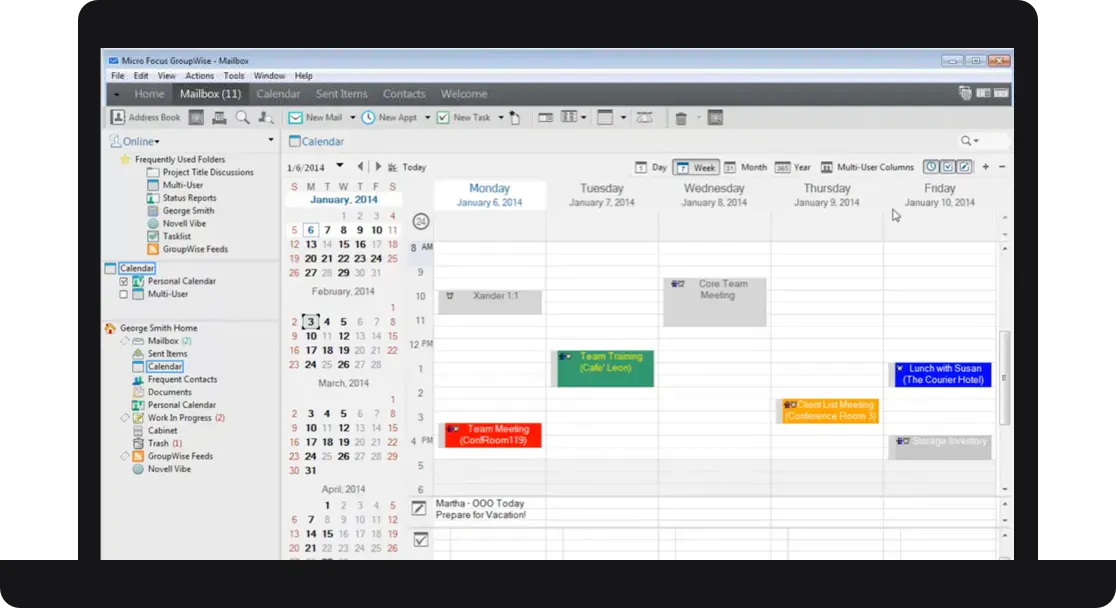Open the Online mode dropdown
This screenshot has width=1116, height=608.
click(135, 142)
